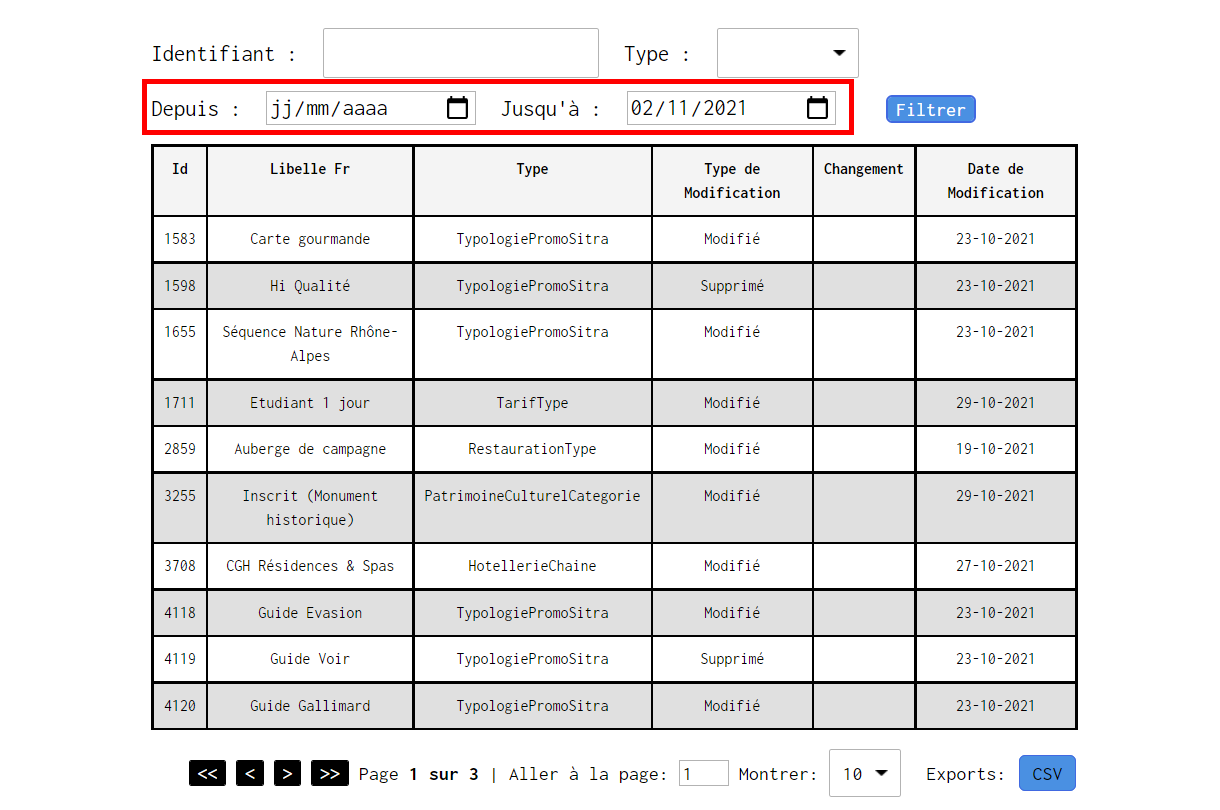Go to first page with << button

click(207, 773)
